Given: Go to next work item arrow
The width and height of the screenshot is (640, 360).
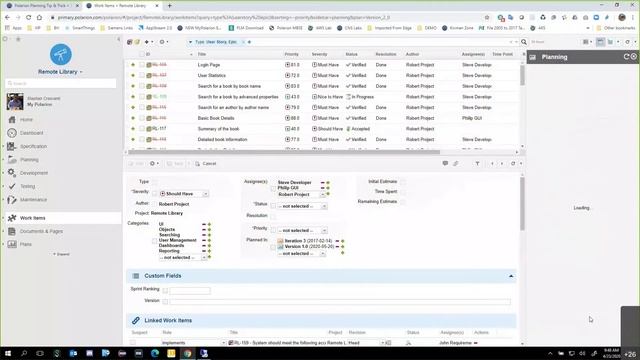Looking at the screenshot, I should 502,163.
